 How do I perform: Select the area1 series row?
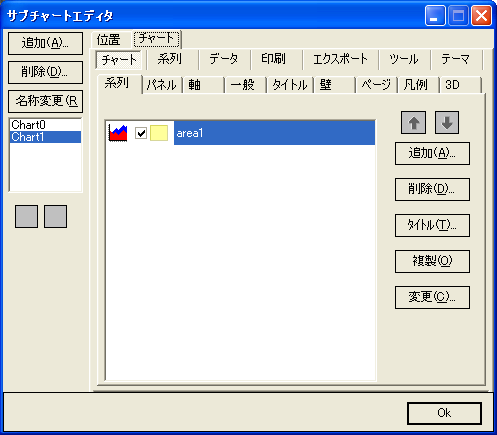pyautogui.click(x=240, y=133)
